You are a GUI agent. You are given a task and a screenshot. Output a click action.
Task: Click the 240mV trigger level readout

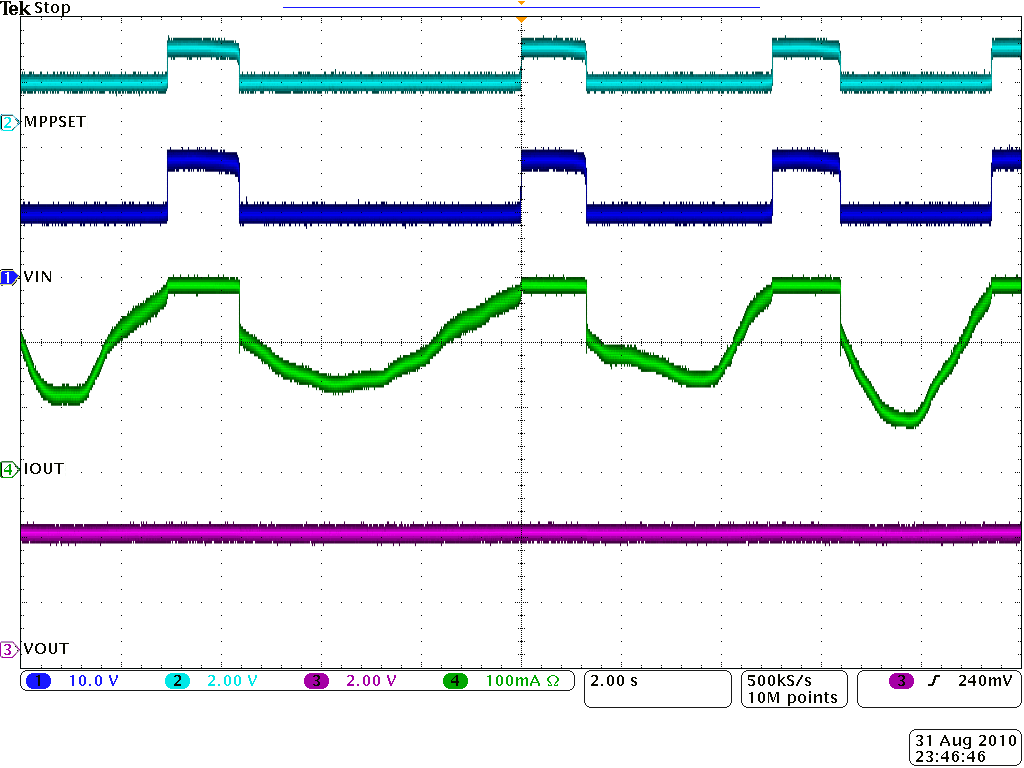[985, 680]
